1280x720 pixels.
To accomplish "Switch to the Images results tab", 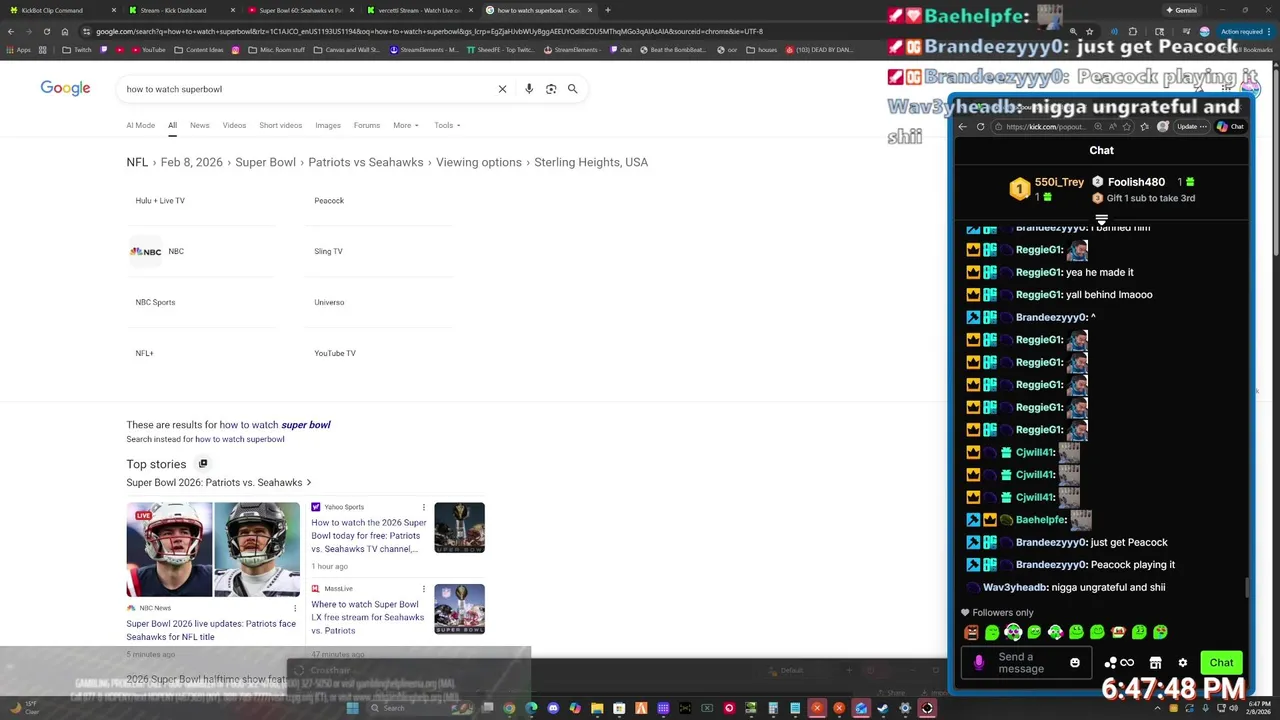I will (x=328, y=125).
